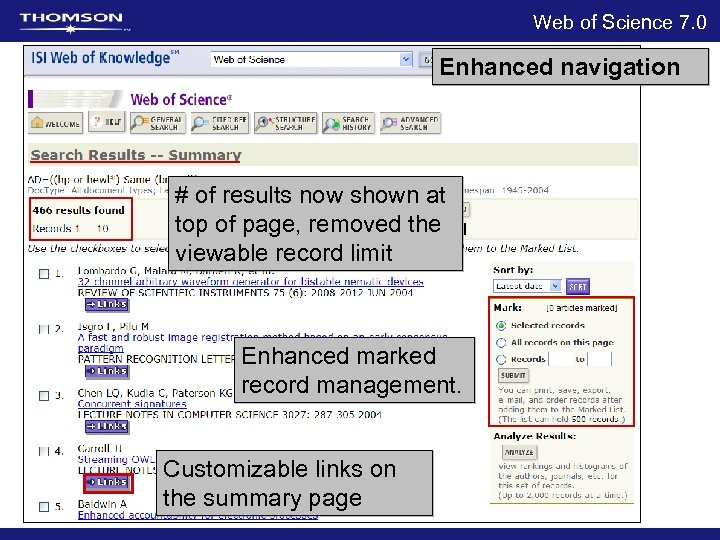This screenshot has width=720, height=540.
Task: Open 'Concurrent signatures' article link
Action: tap(132, 404)
